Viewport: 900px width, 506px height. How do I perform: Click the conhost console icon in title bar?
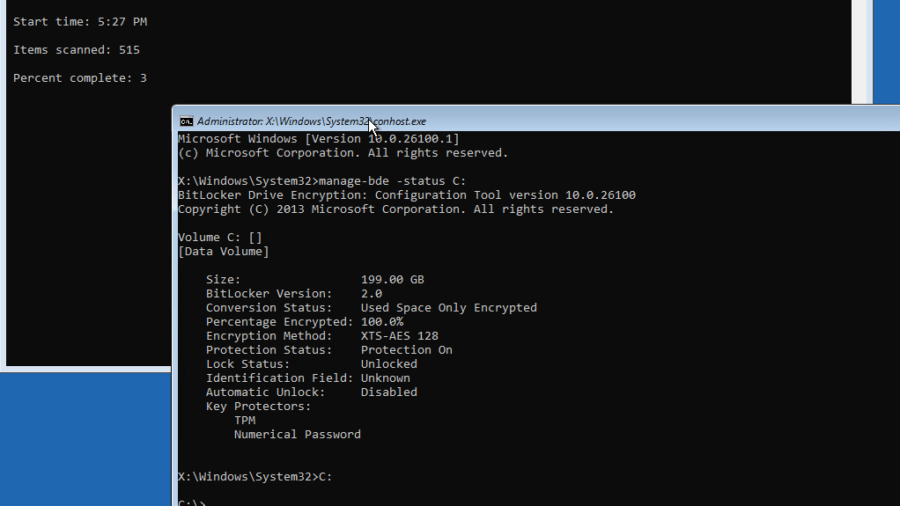click(x=186, y=122)
